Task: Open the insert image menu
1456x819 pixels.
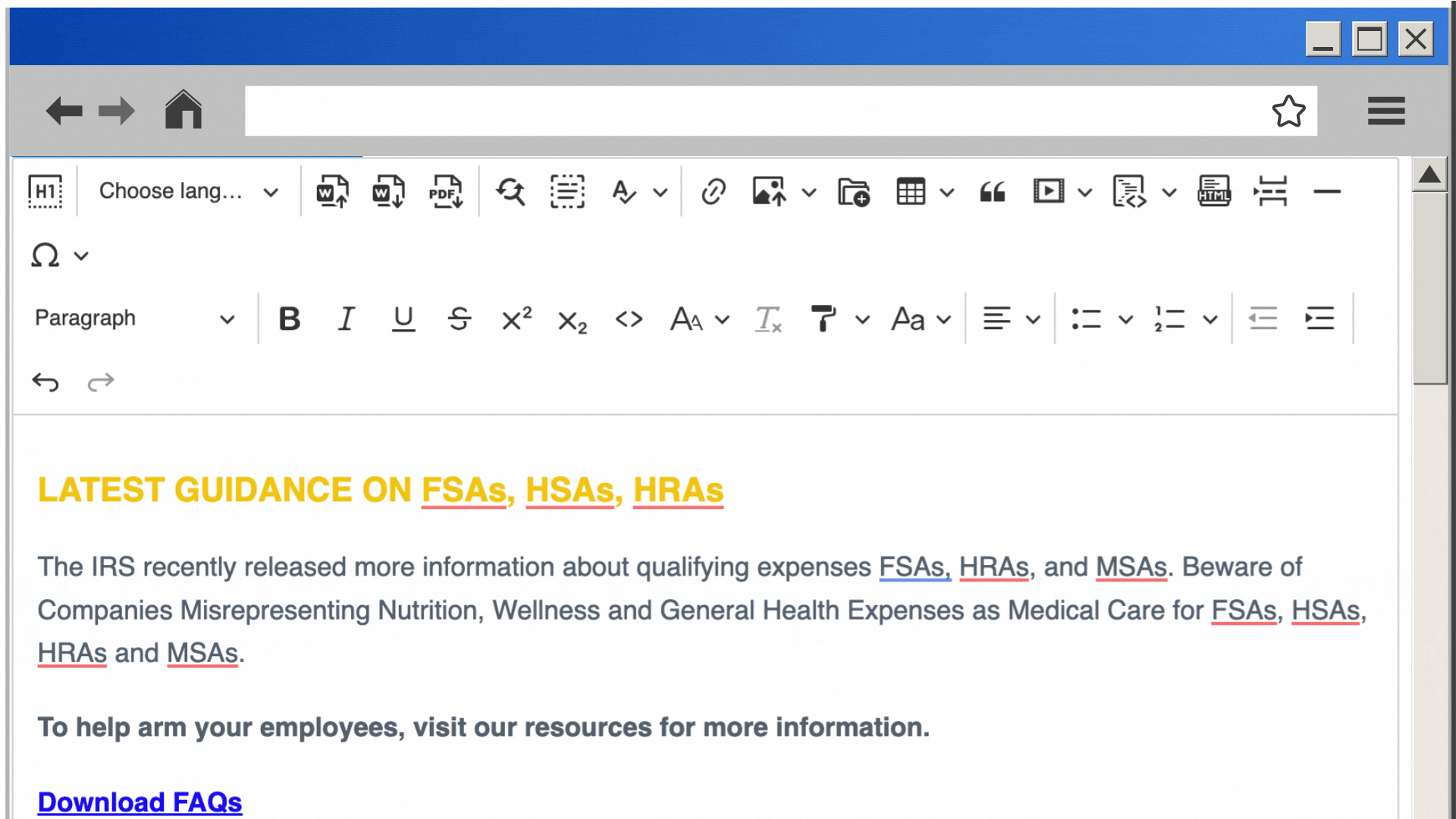Action: pos(810,192)
